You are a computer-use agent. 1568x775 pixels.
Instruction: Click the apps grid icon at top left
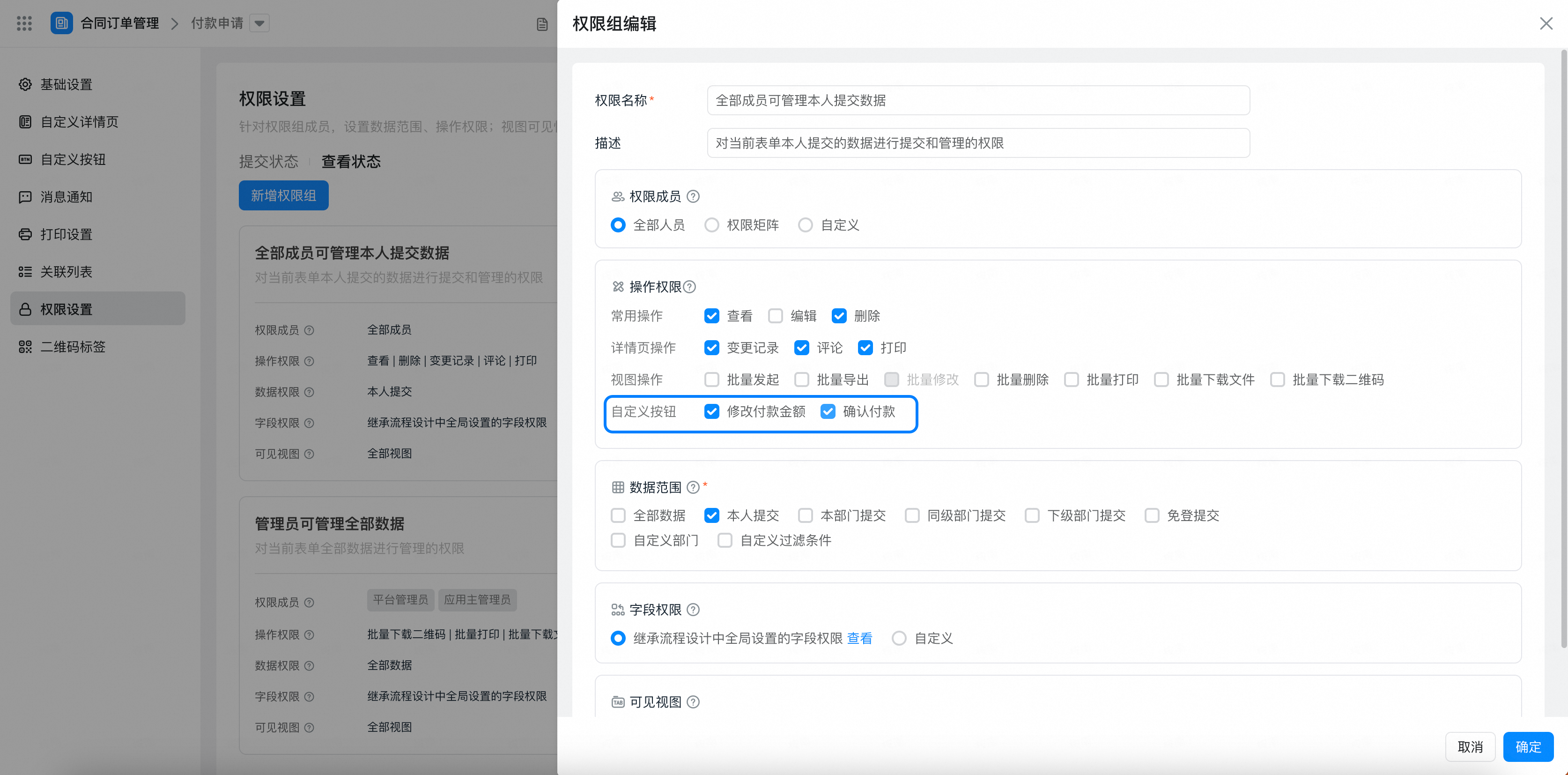point(24,23)
